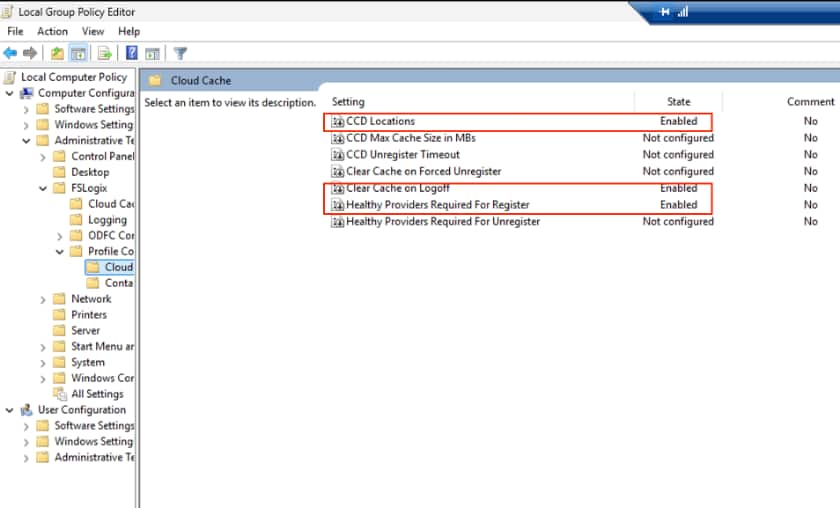The height and width of the screenshot is (508, 840).
Task: Click the All Settings node icon
Action: (59, 394)
